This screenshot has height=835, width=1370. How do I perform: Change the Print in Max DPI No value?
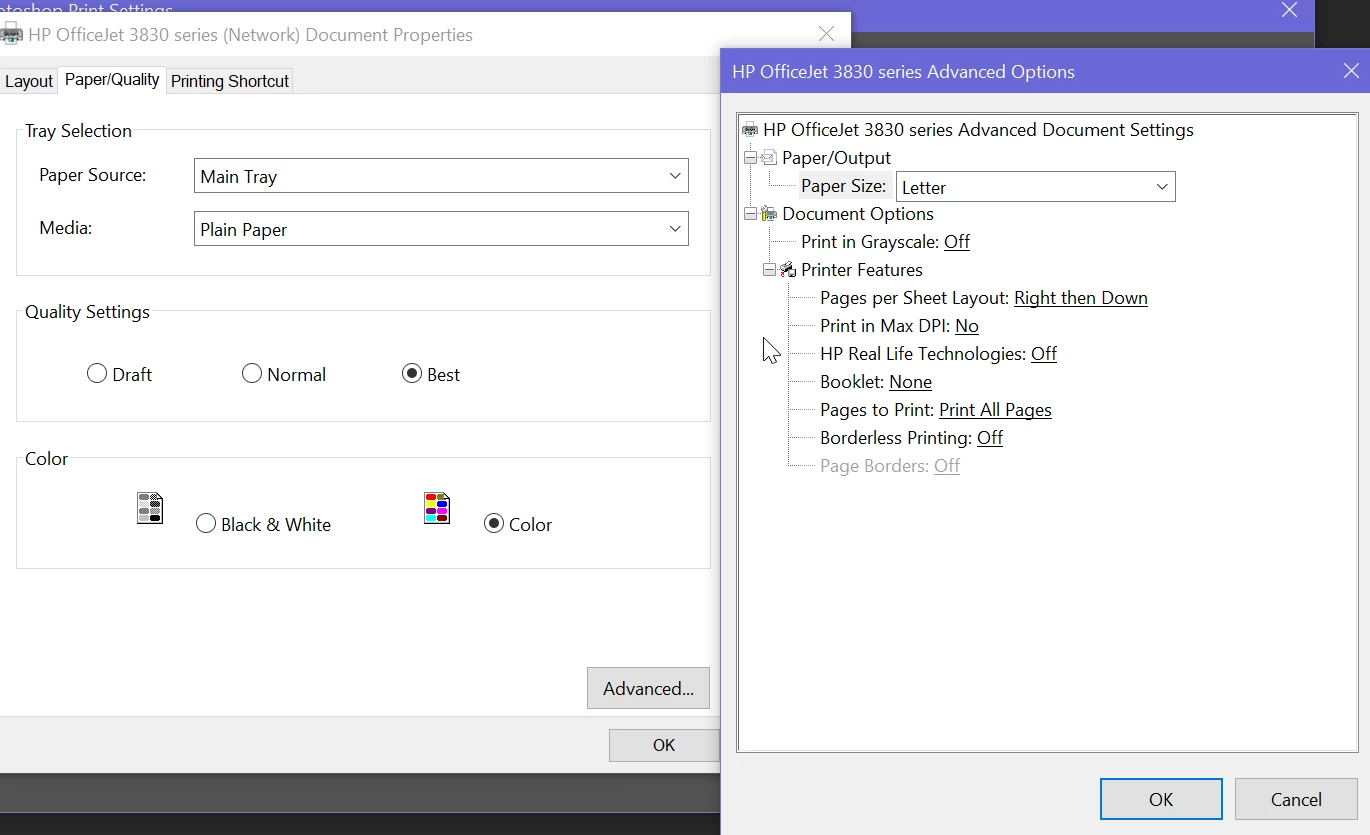click(x=967, y=326)
